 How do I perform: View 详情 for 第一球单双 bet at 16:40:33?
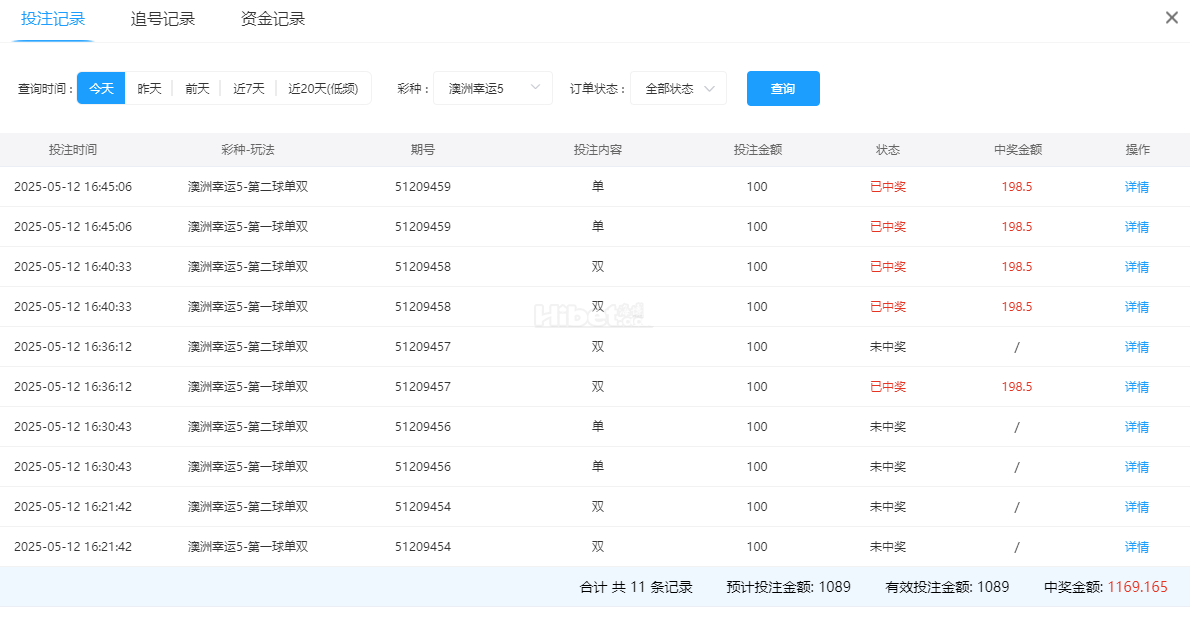click(1137, 307)
